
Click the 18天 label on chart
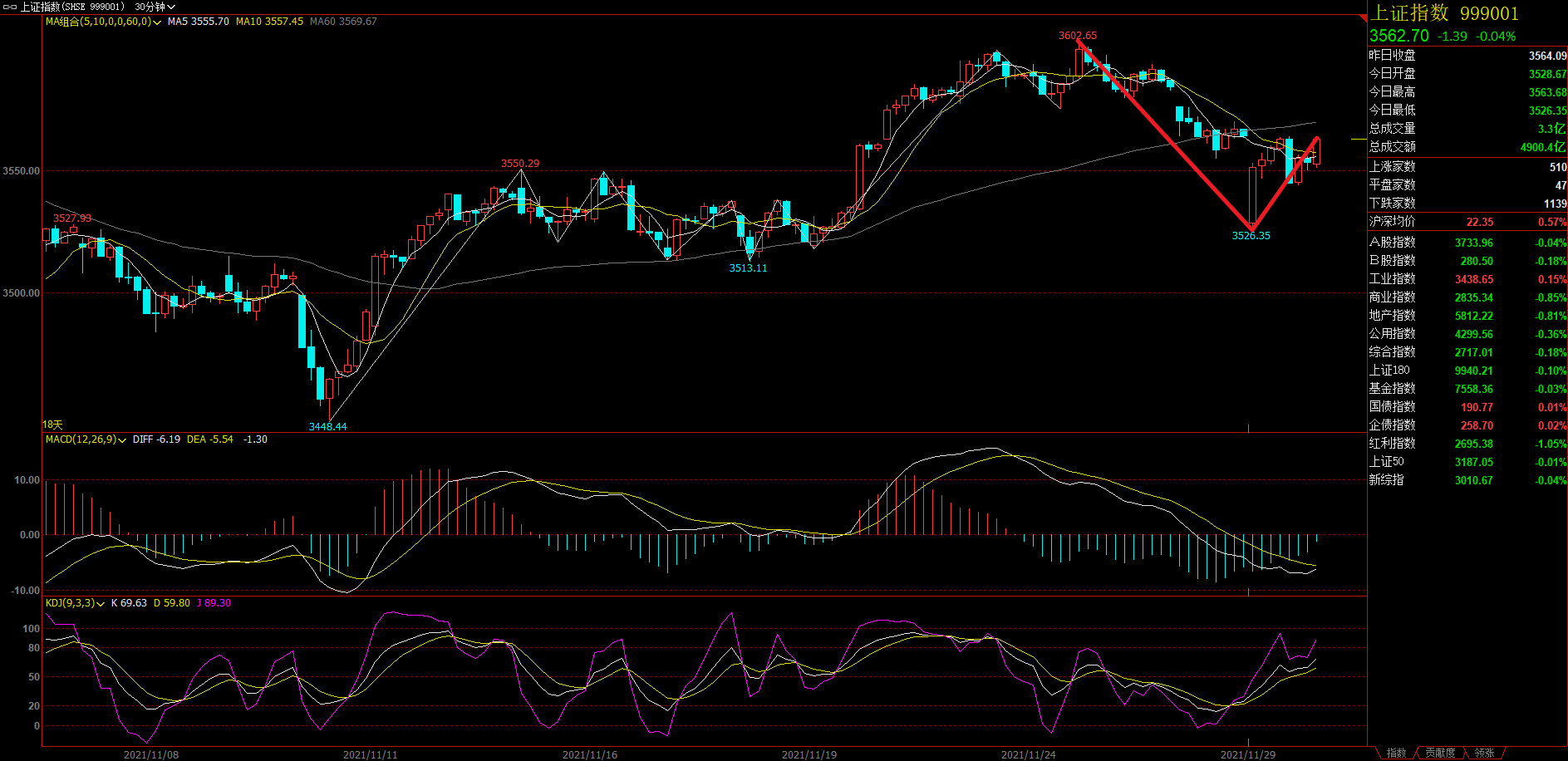(52, 425)
